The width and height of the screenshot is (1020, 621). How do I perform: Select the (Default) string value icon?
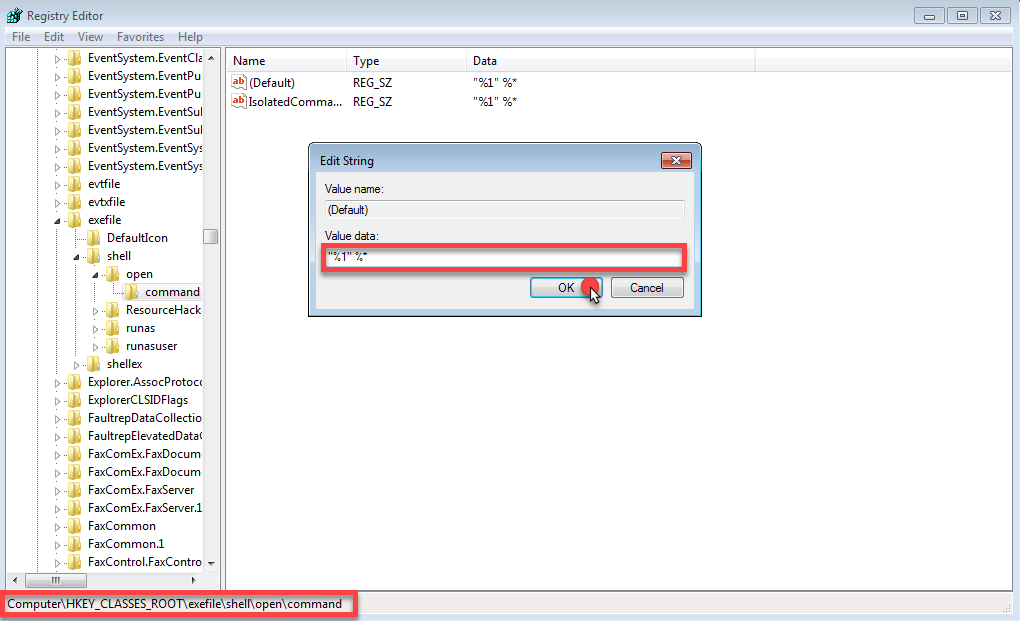(x=239, y=83)
